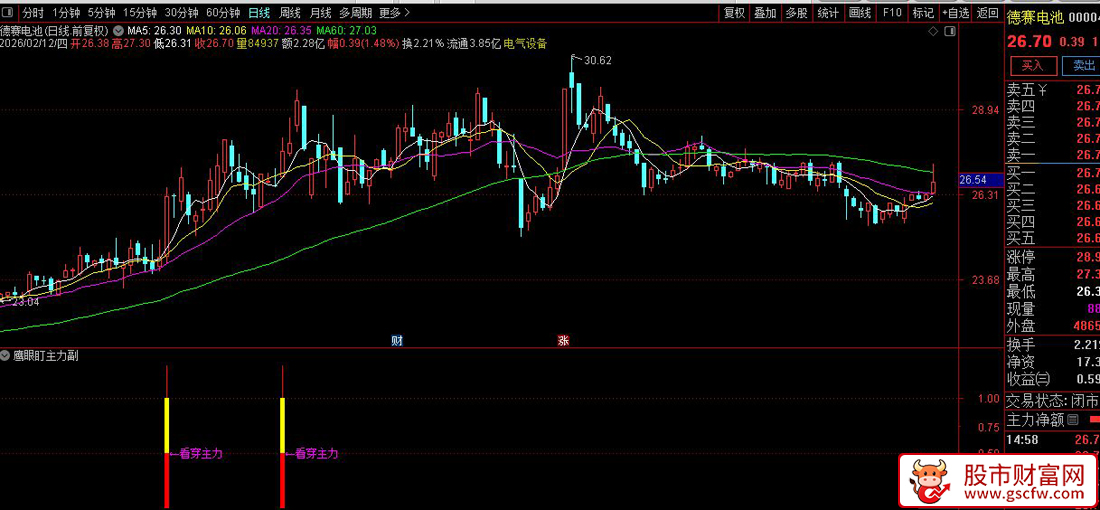
Task: Click the 交易状态: 闭市 status row
Action: click(1052, 402)
